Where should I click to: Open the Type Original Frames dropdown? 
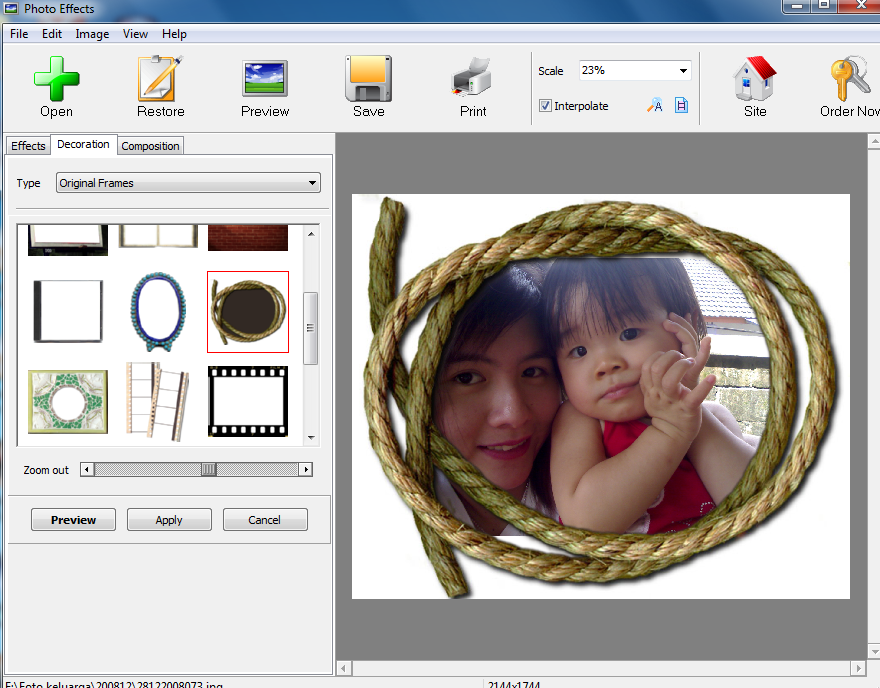(x=188, y=183)
